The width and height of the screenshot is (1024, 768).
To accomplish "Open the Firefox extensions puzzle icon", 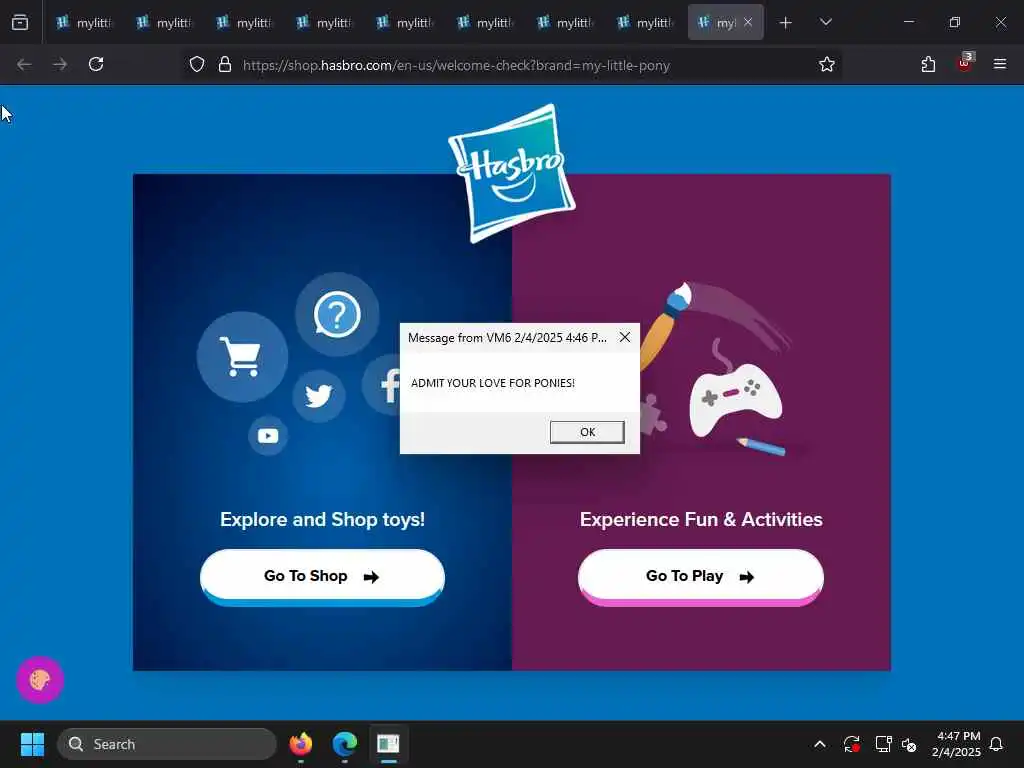I will click(x=928, y=64).
